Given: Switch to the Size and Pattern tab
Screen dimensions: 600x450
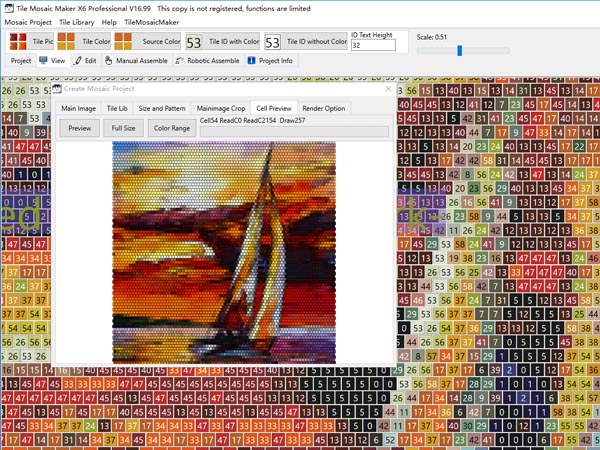Looking at the screenshot, I should (162, 108).
